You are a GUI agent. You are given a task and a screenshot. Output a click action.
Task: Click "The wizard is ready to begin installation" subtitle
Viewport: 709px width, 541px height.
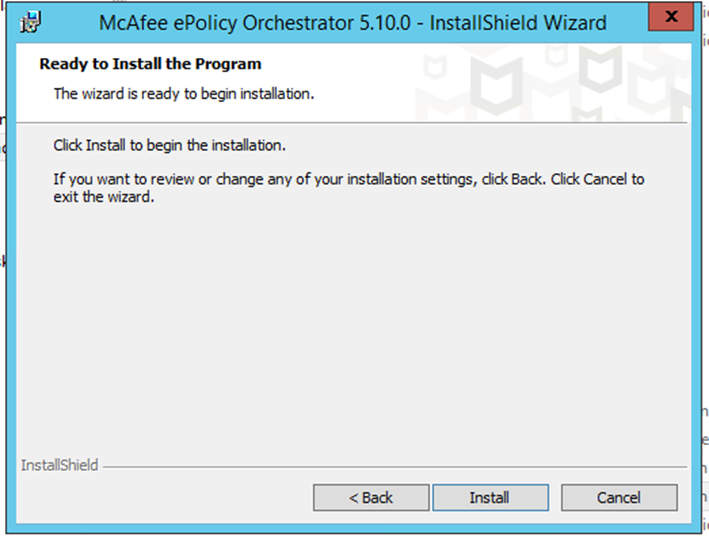coord(184,94)
